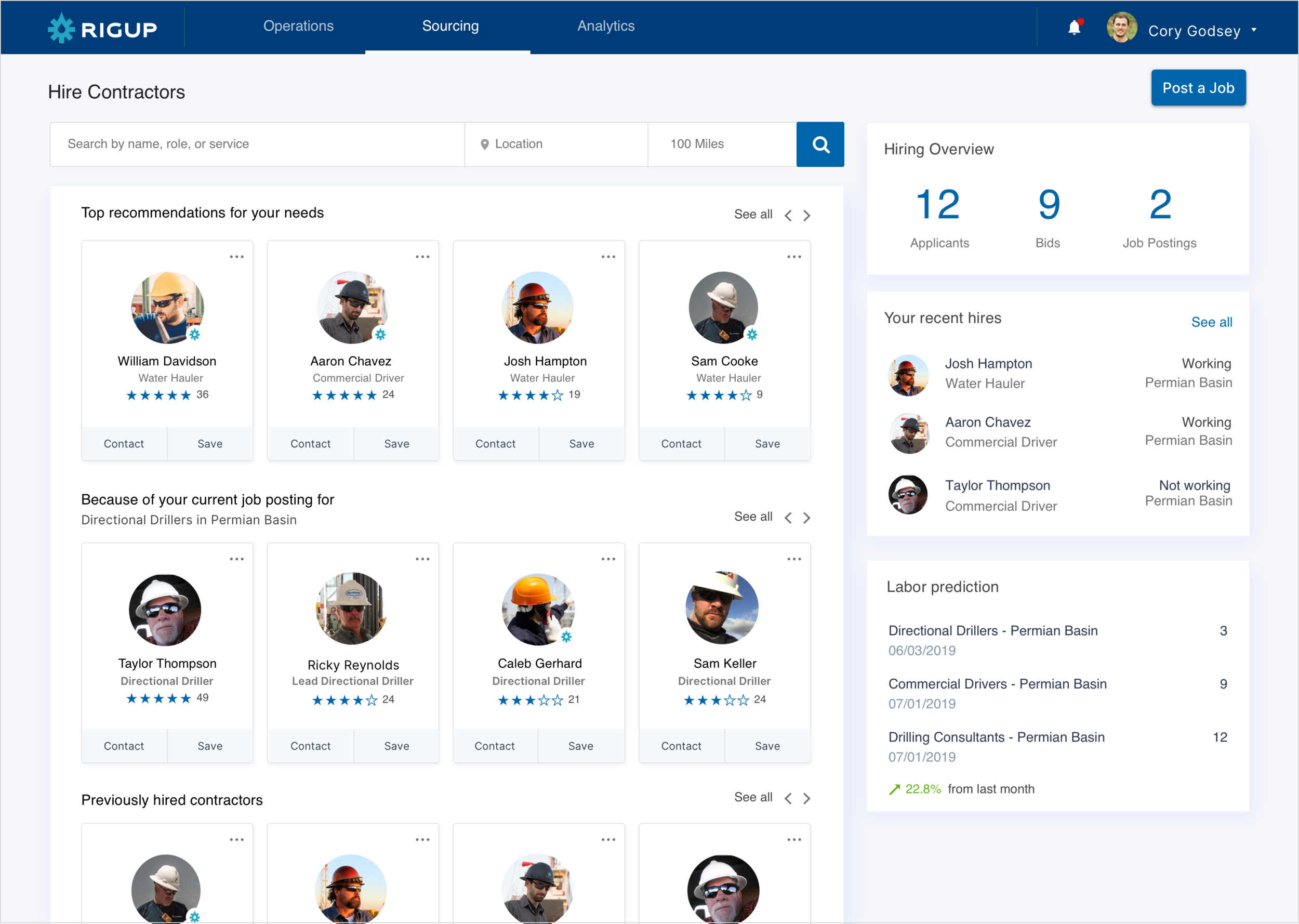Open the notifications bell
The image size is (1299, 924).
coord(1075,28)
